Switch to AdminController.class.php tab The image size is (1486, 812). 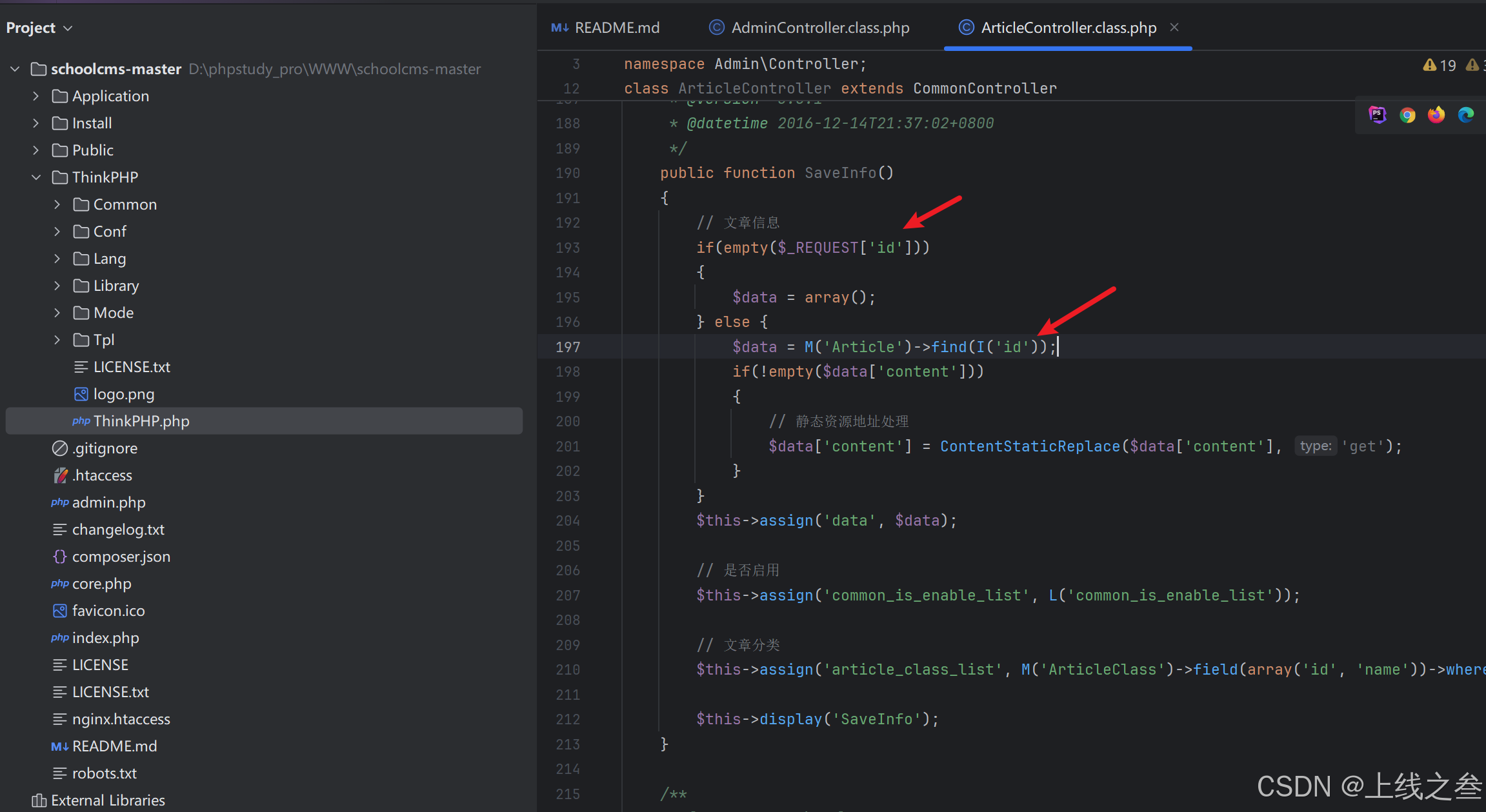point(810,28)
